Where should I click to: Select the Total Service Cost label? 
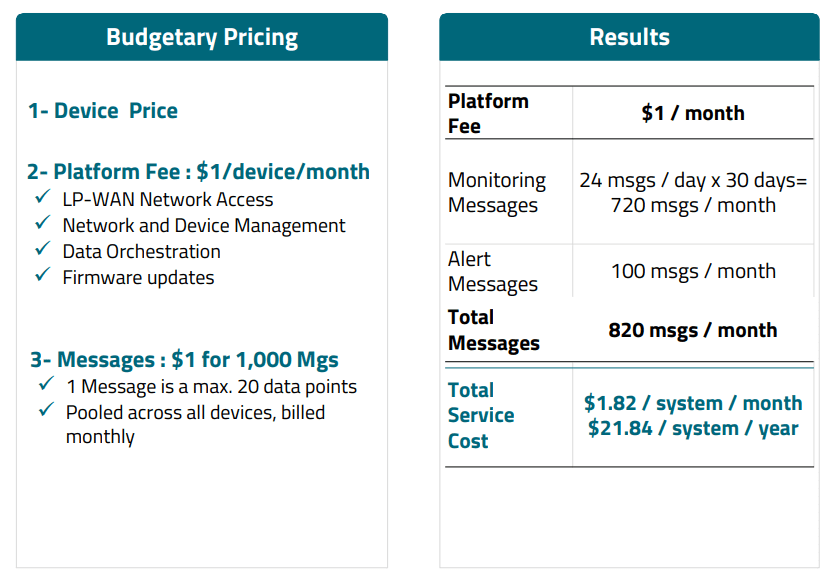[x=481, y=415]
